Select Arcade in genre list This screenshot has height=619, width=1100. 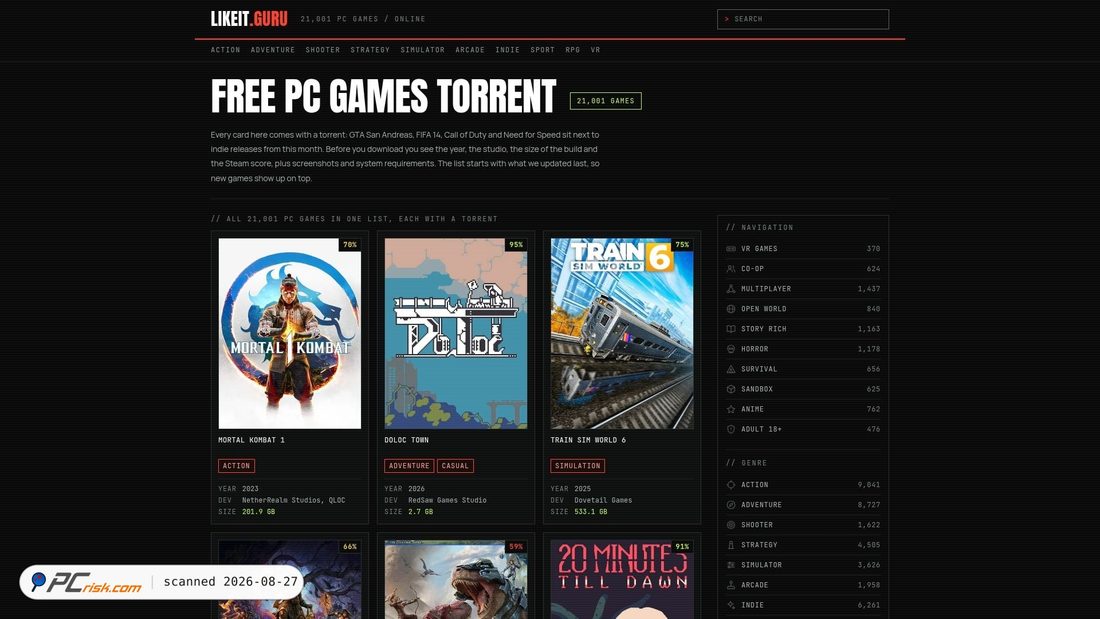point(803,585)
